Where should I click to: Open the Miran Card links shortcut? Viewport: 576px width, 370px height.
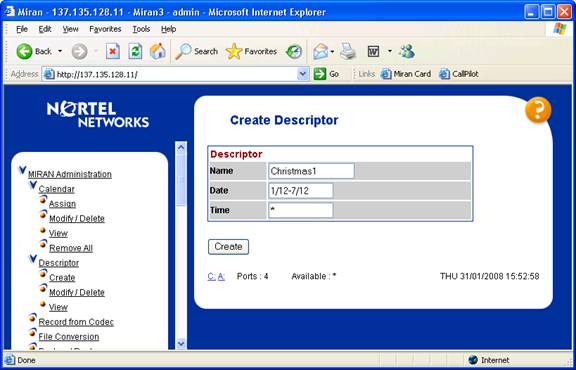point(406,74)
